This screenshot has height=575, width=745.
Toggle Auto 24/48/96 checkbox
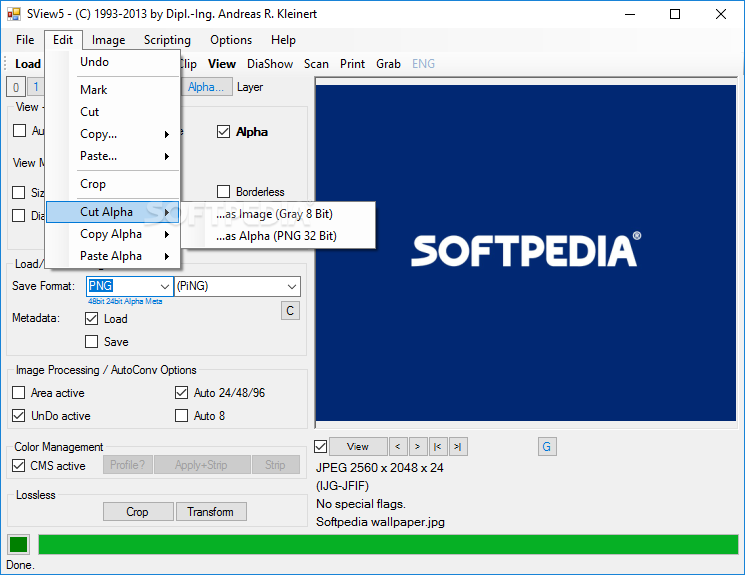point(181,393)
